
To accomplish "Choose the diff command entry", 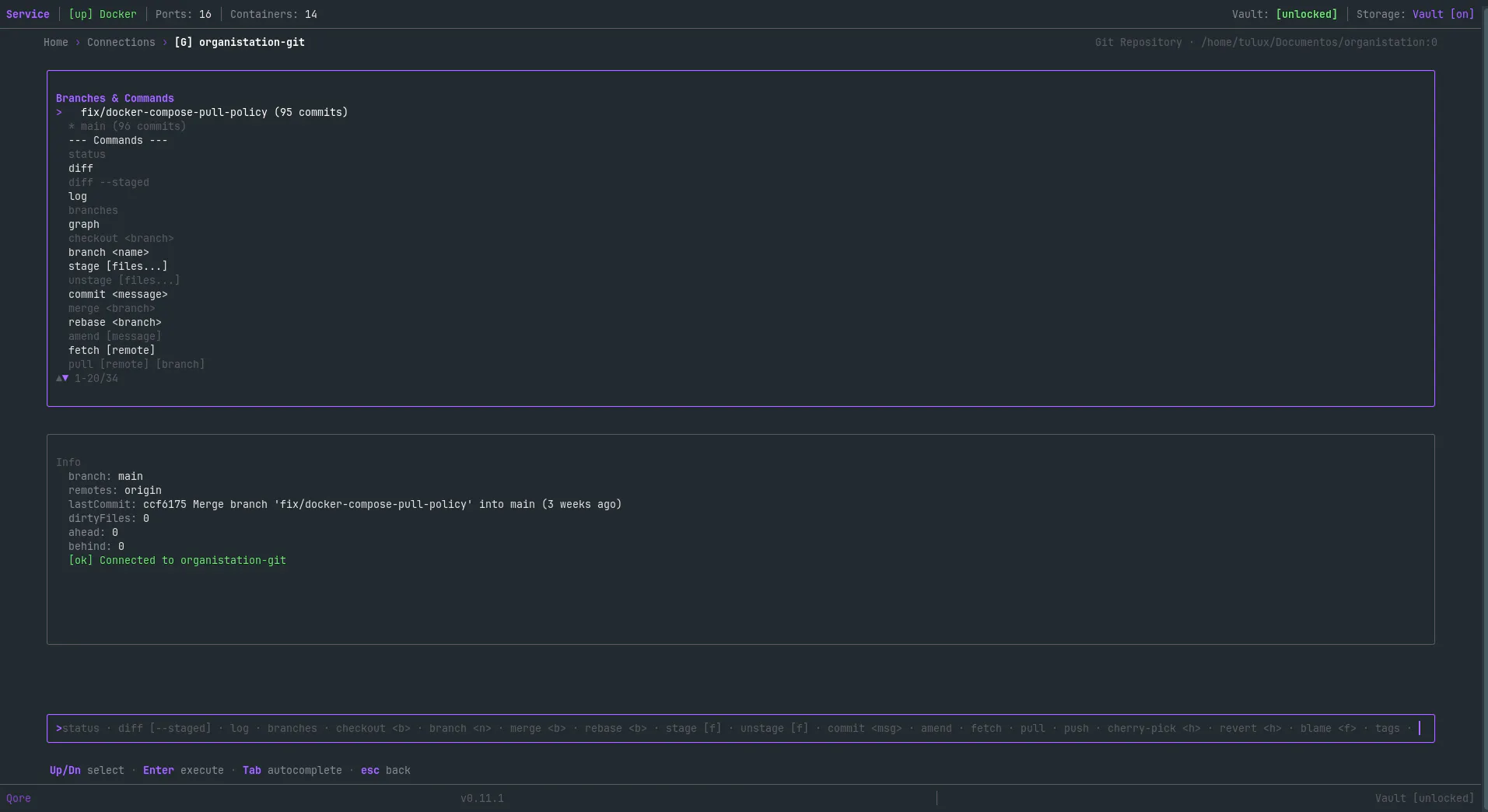I will point(80,168).
